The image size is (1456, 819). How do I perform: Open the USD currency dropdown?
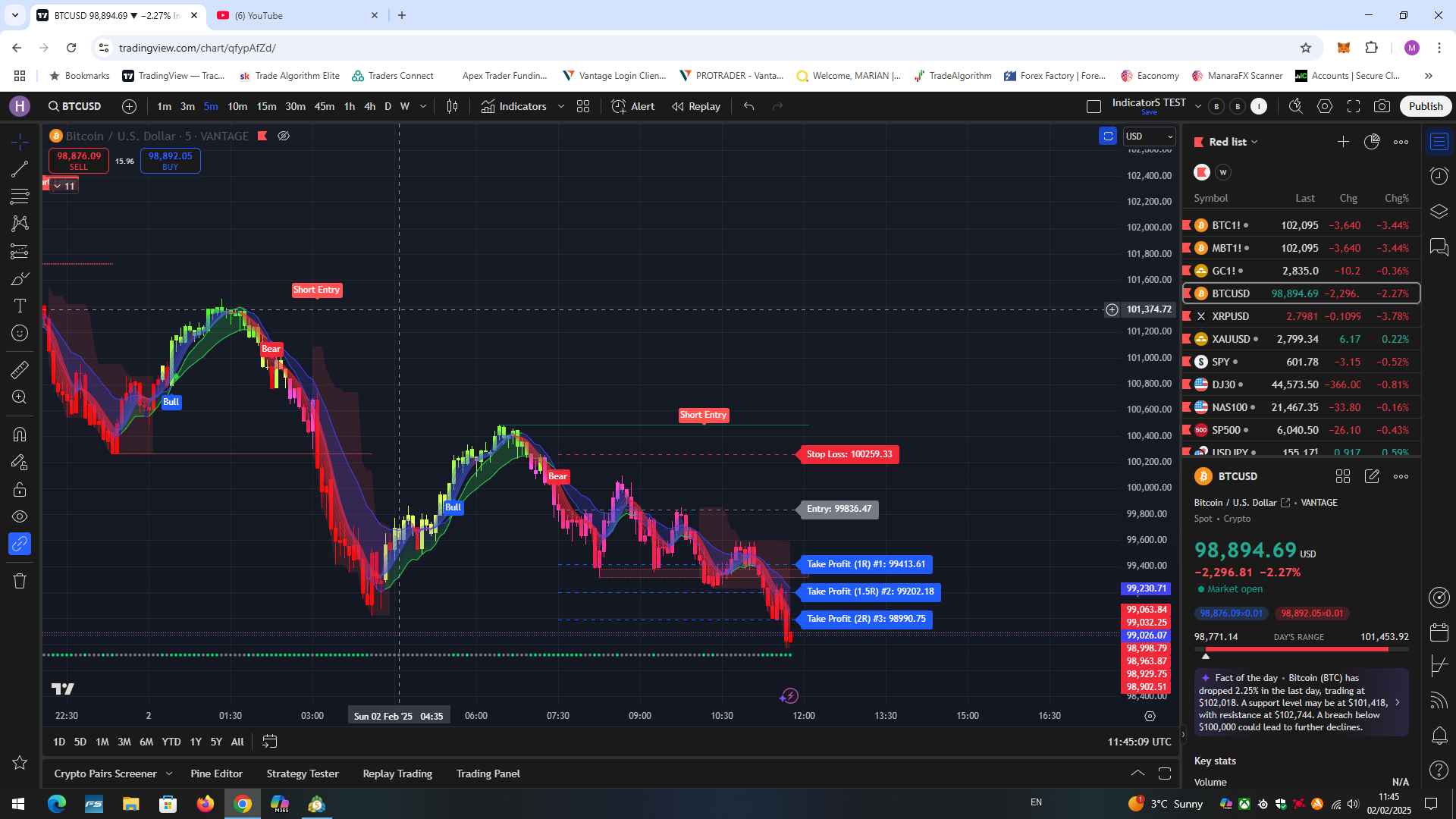click(1149, 136)
